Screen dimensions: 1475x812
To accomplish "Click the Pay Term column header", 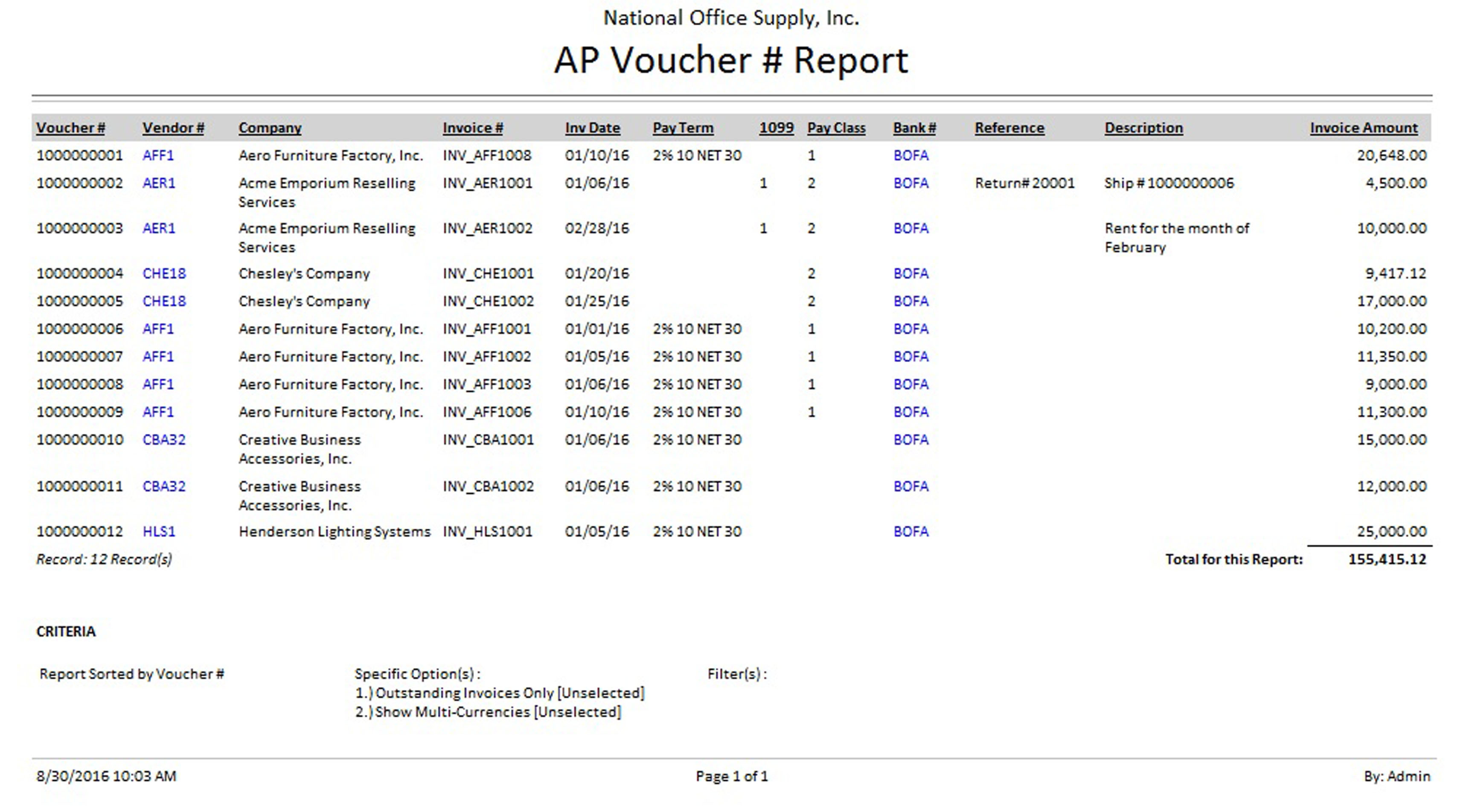I will point(683,128).
